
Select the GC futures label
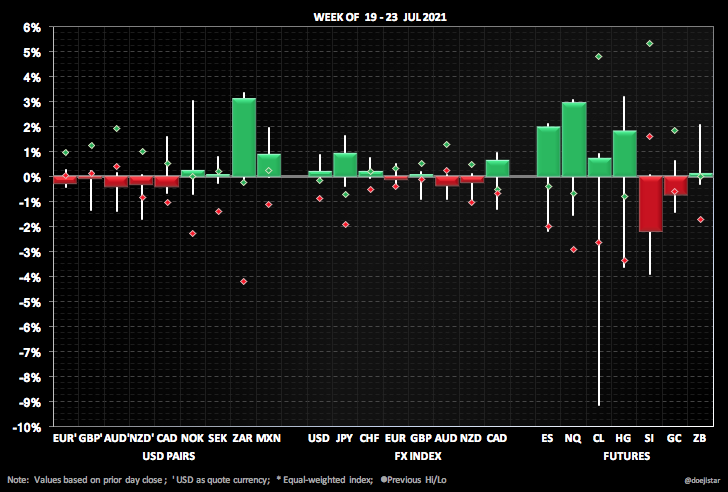tap(674, 438)
